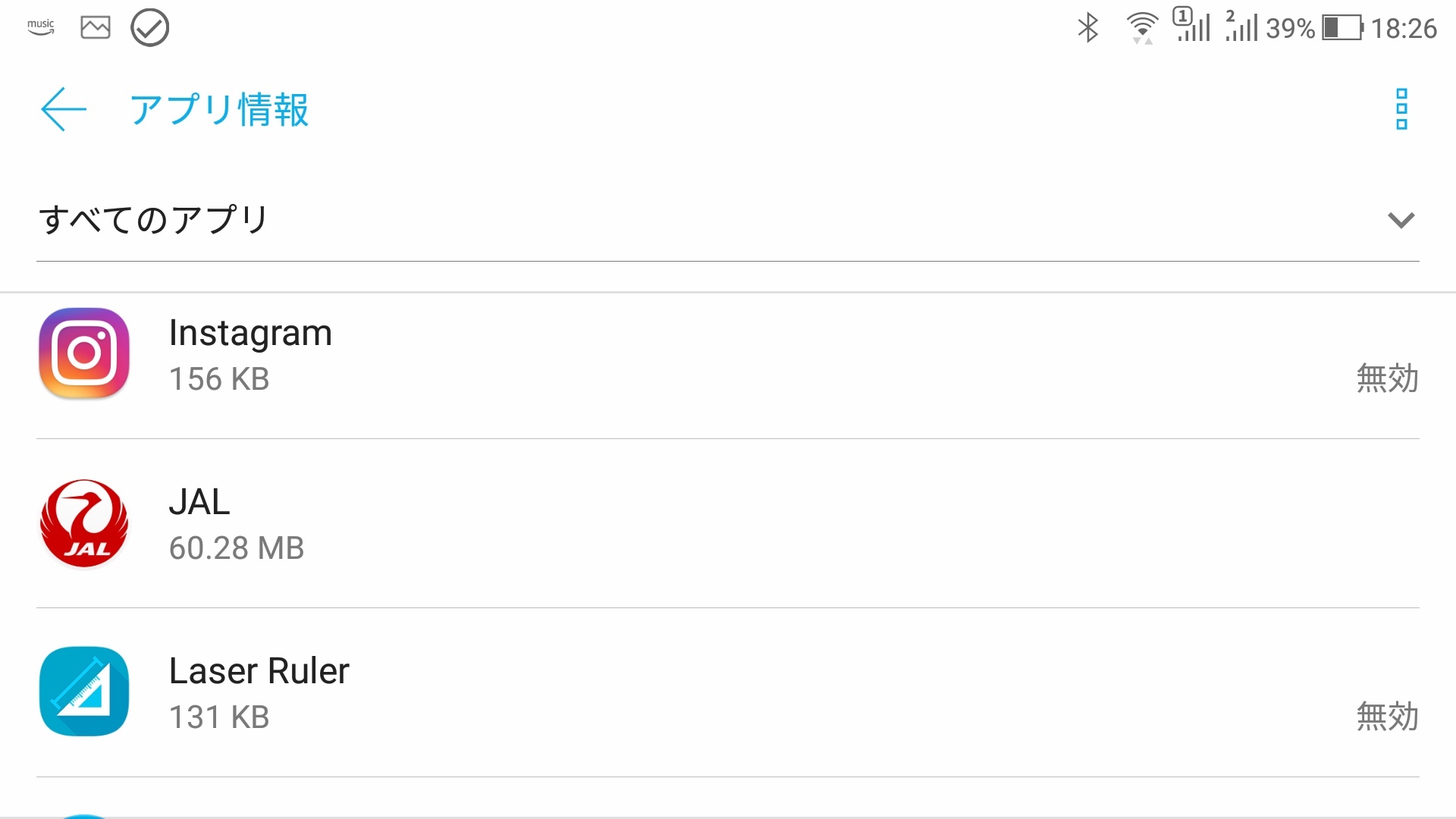Tap the Amazon Music notification icon
The image size is (1456, 819).
pos(41,27)
